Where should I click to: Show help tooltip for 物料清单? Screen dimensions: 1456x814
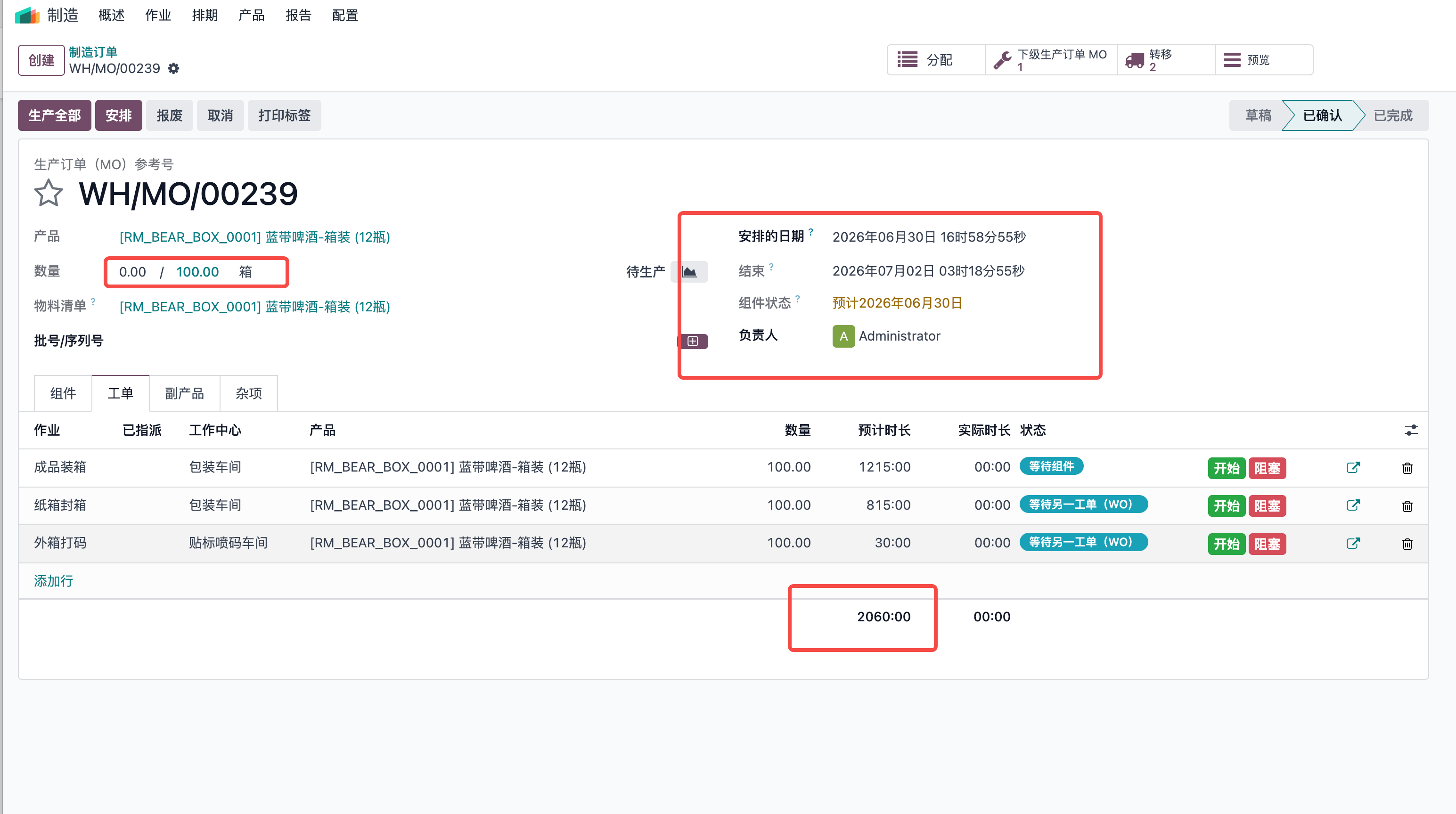(x=93, y=301)
